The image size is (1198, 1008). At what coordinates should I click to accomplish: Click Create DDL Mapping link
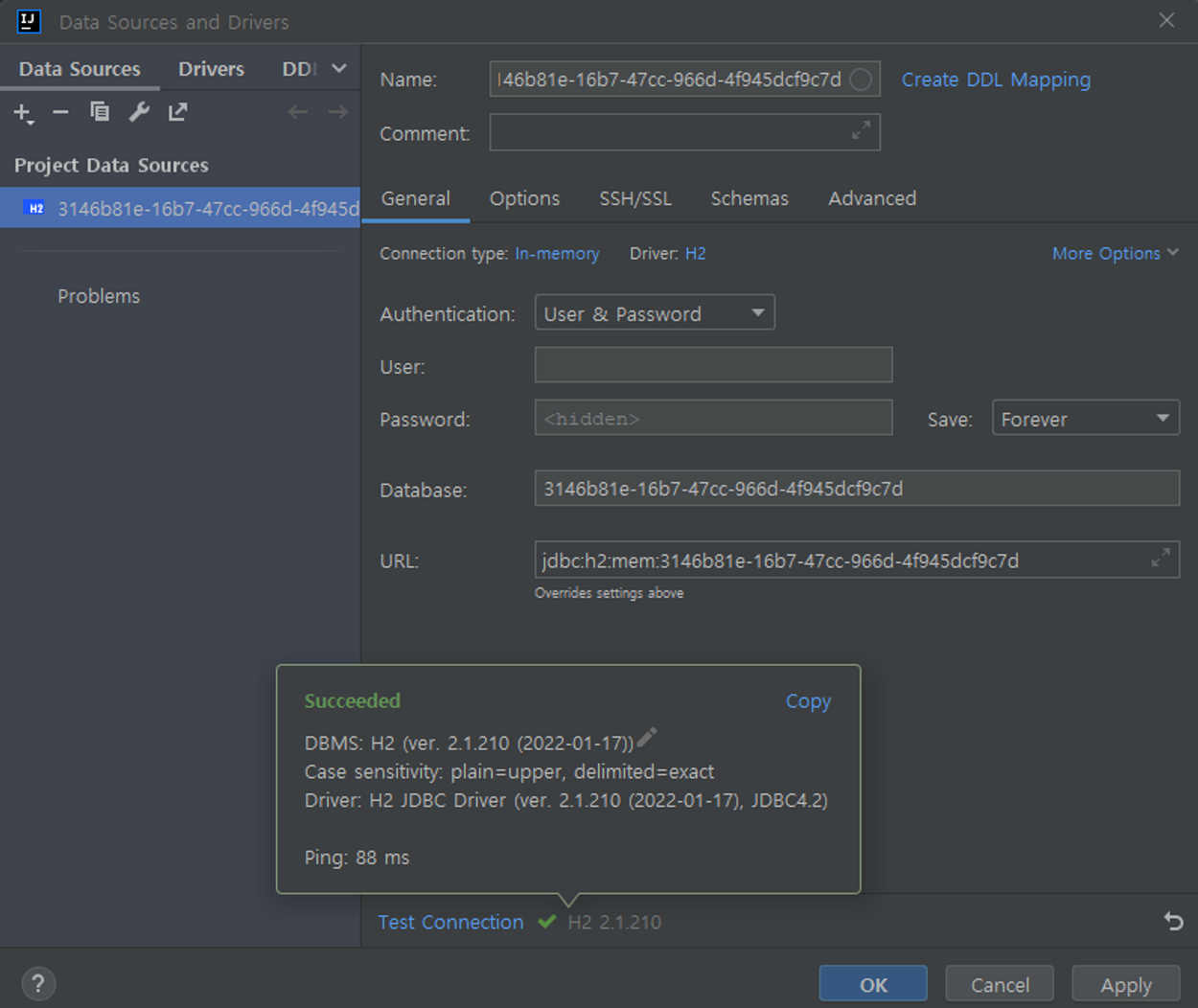point(996,80)
